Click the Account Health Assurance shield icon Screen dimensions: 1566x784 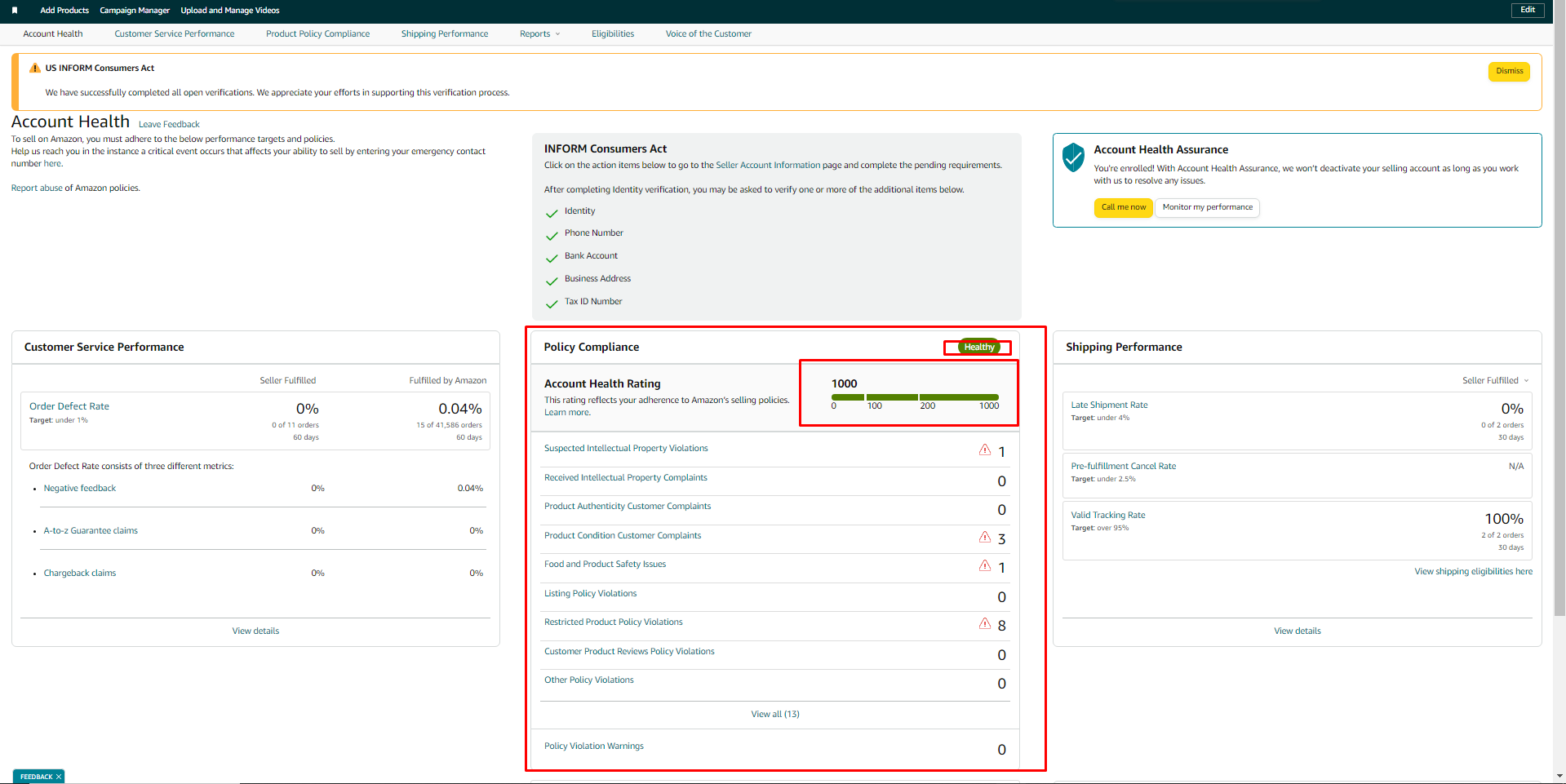(1073, 157)
